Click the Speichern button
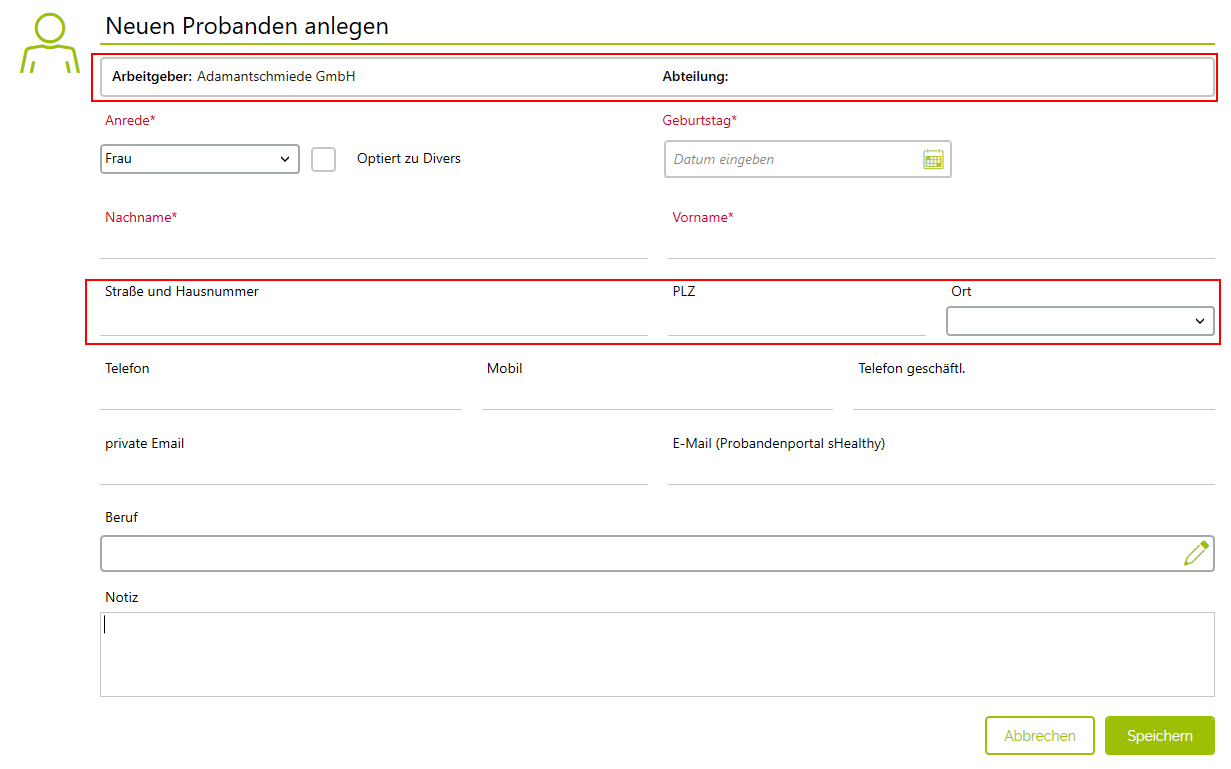1231x769 pixels. click(x=1159, y=735)
